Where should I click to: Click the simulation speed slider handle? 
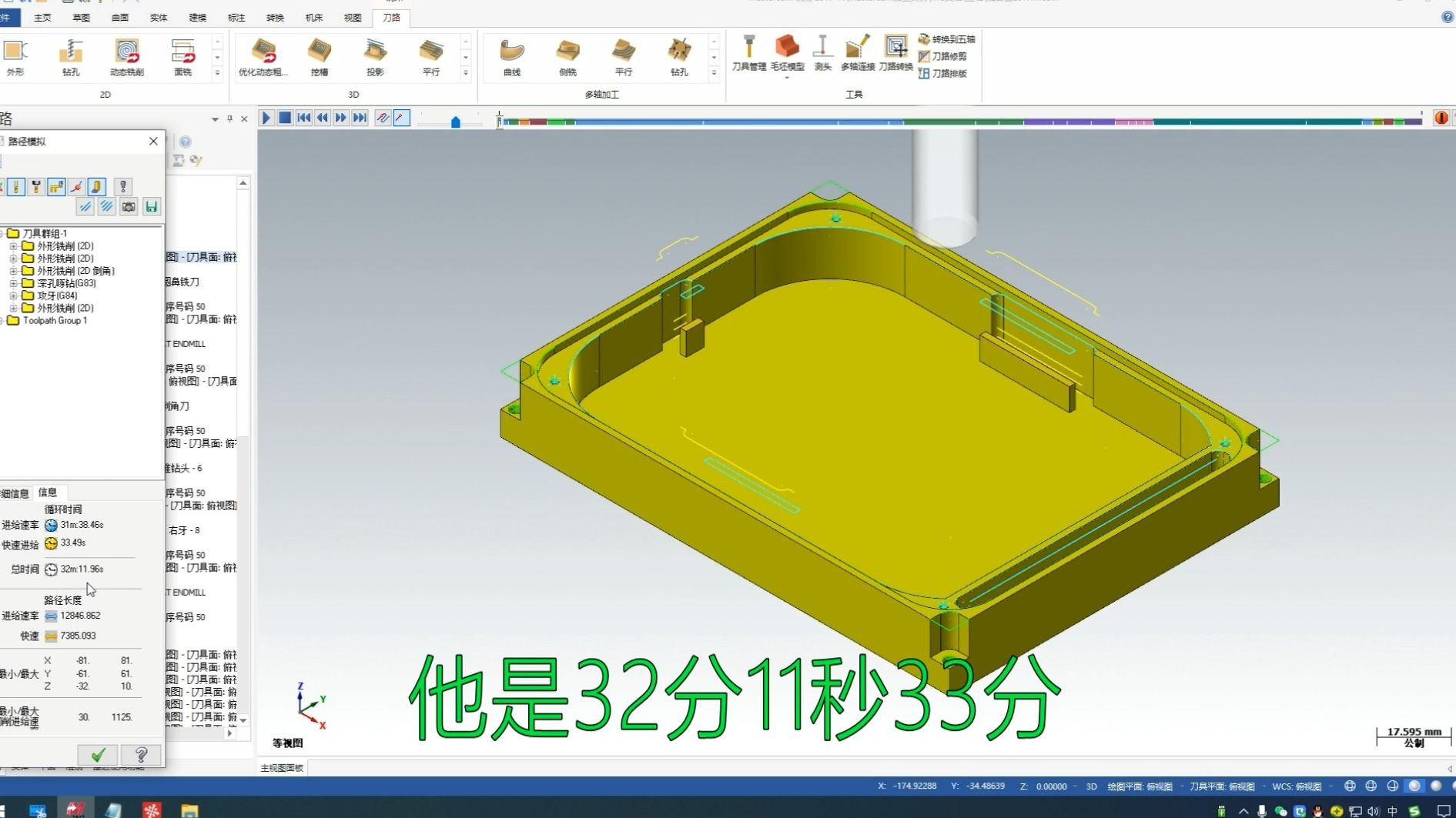pyautogui.click(x=456, y=122)
